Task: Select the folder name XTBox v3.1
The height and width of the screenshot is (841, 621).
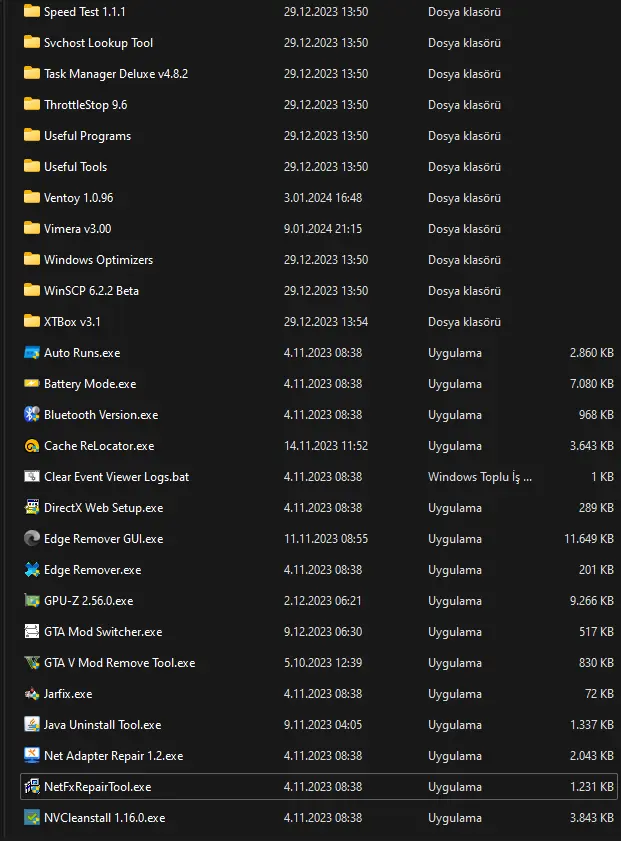Action: pos(72,322)
